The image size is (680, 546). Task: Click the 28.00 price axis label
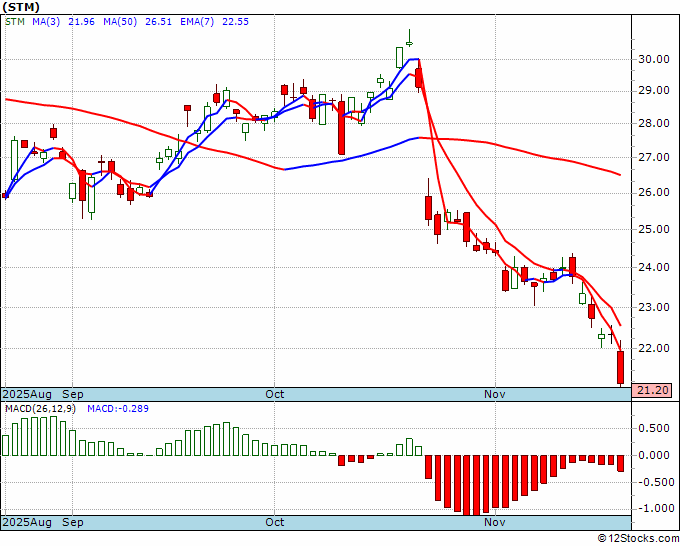point(654,123)
